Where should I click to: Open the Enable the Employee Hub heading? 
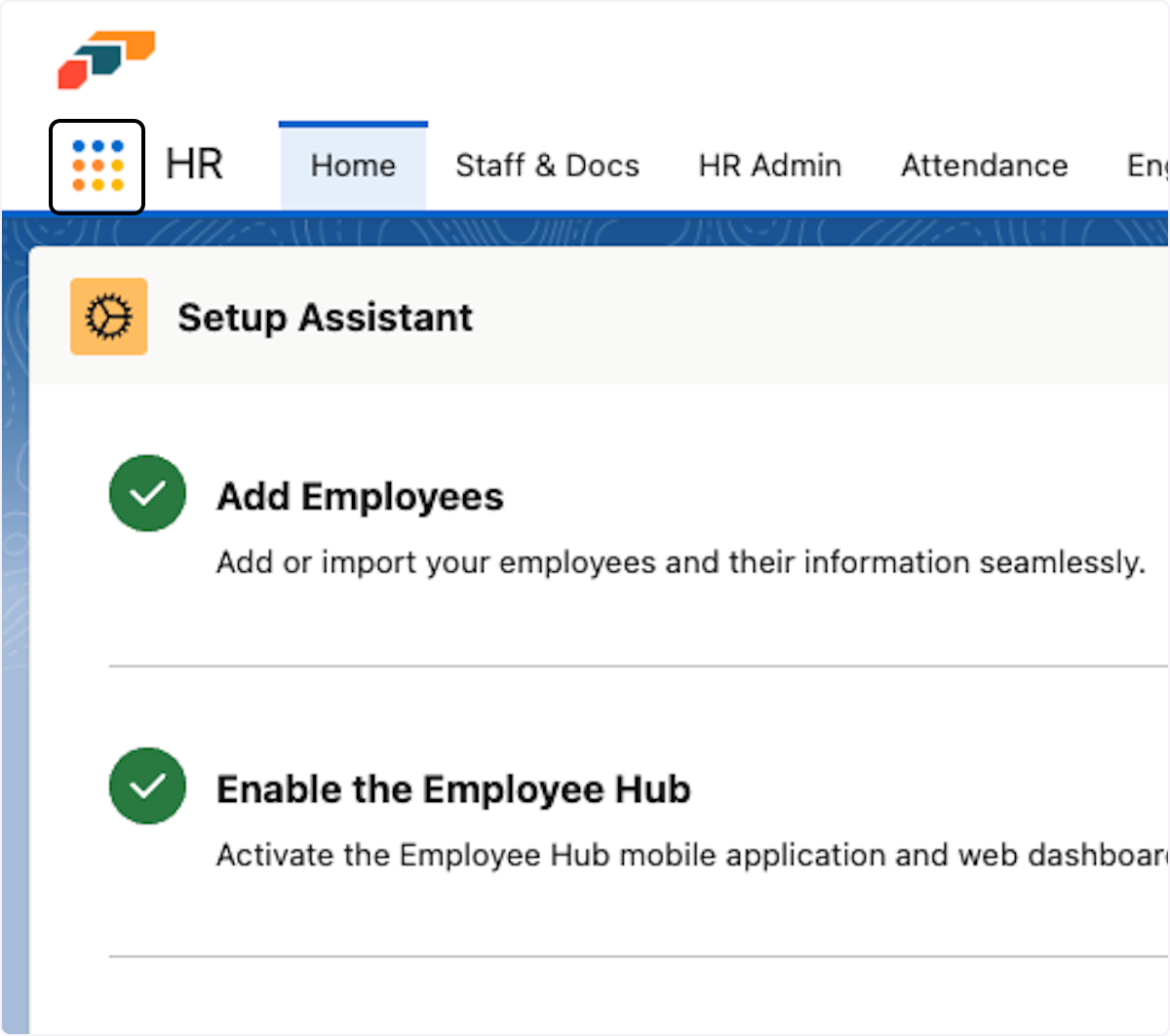point(453,789)
